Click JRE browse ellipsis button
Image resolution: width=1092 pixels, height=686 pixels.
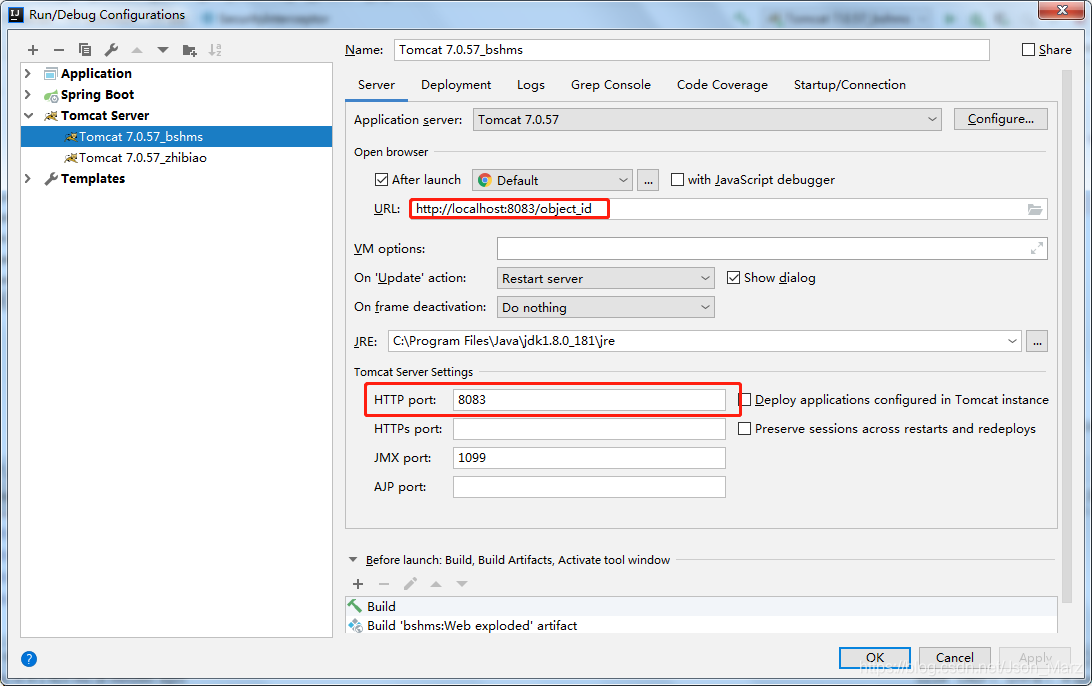click(x=1037, y=341)
